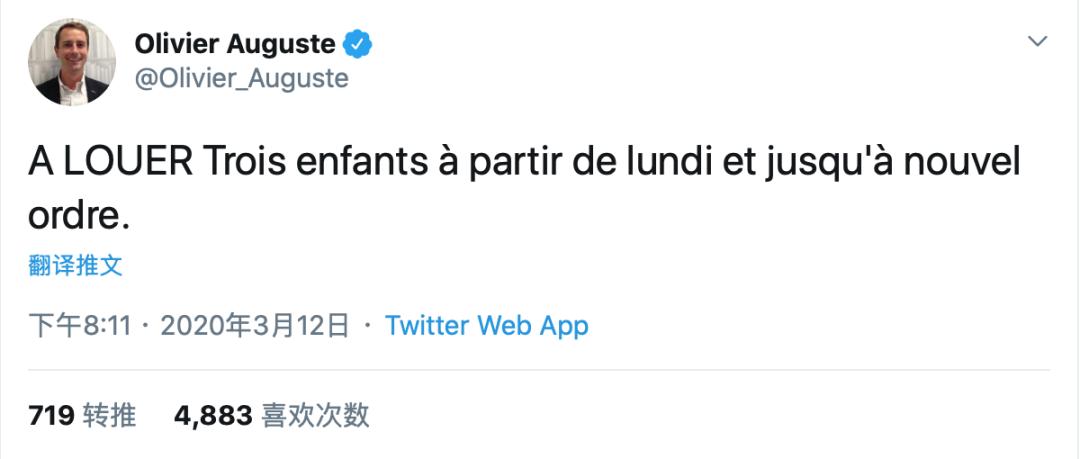Open the Olivier Auguste display name link
Image resolution: width=1080 pixels, height=459 pixels.
[x=237, y=45]
